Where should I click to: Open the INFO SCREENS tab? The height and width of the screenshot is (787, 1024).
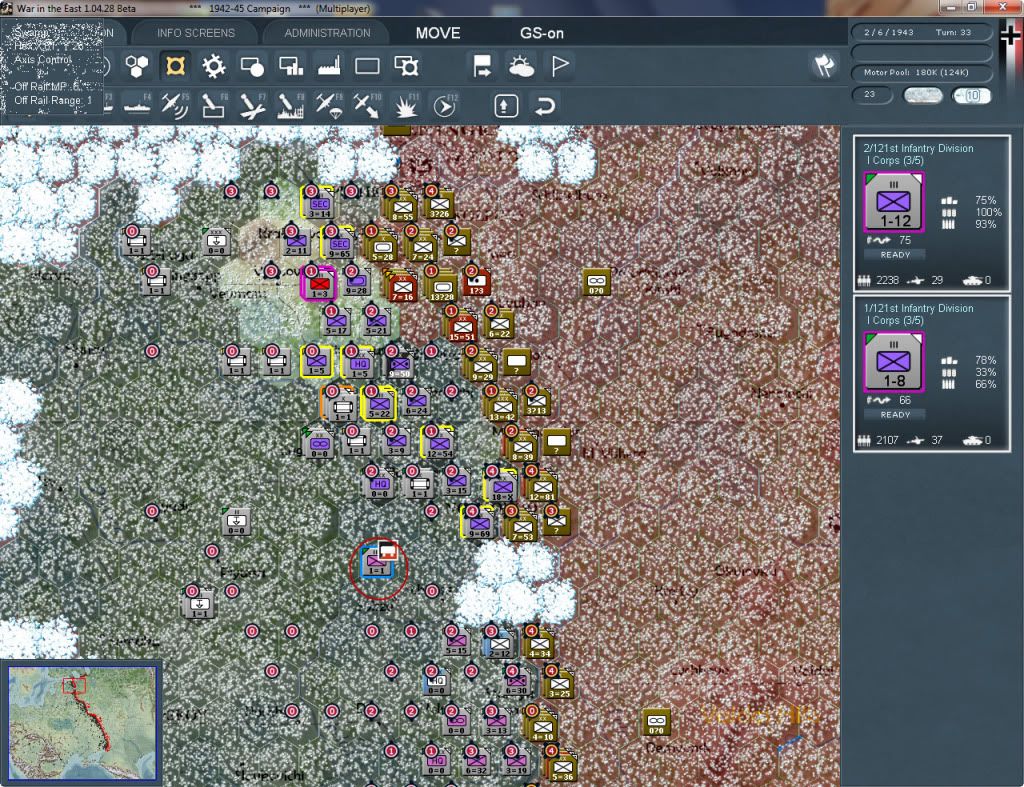point(195,33)
